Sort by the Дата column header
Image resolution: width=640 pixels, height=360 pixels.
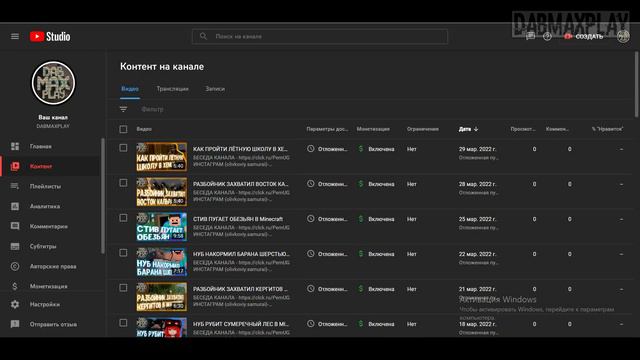pyautogui.click(x=465, y=129)
